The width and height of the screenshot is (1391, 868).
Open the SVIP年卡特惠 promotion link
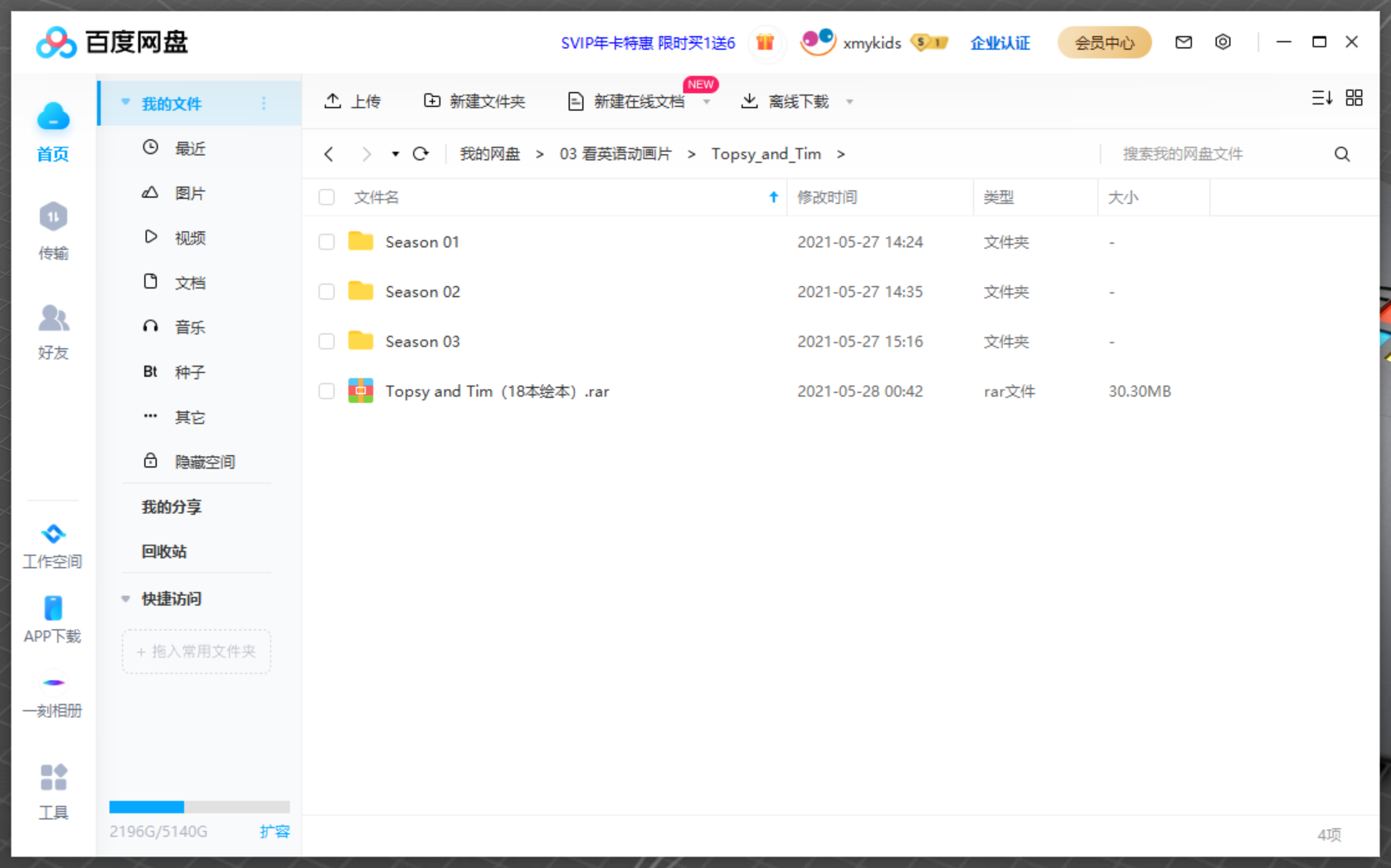pyautogui.click(x=648, y=43)
